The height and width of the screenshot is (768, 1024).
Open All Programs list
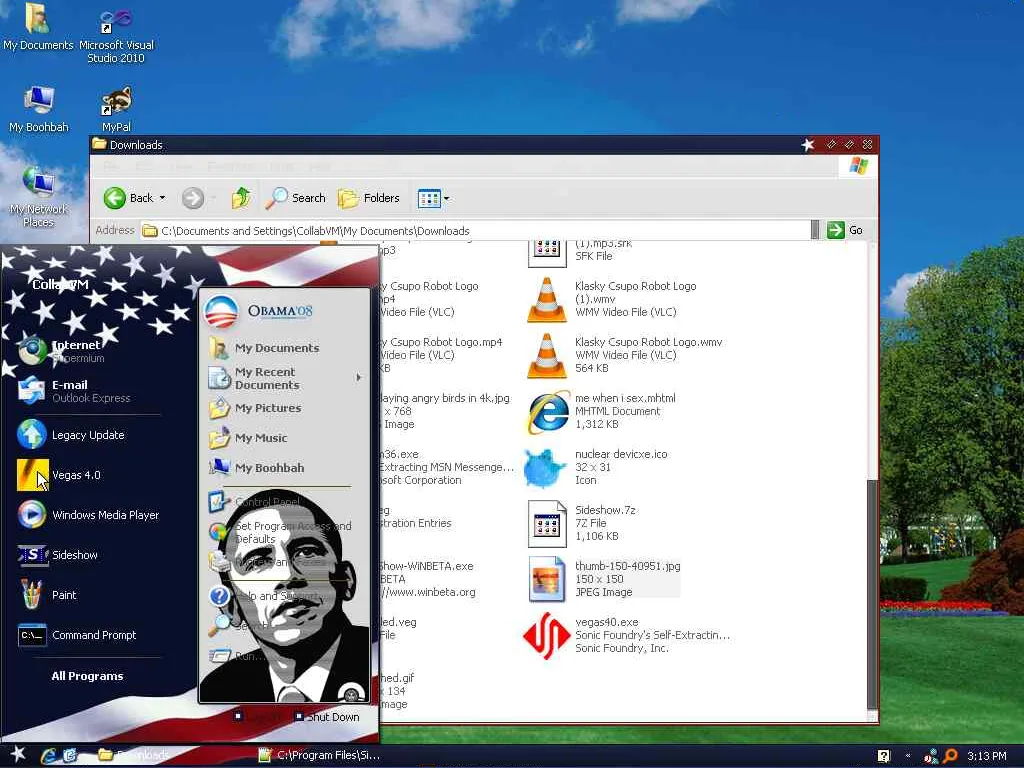(87, 676)
